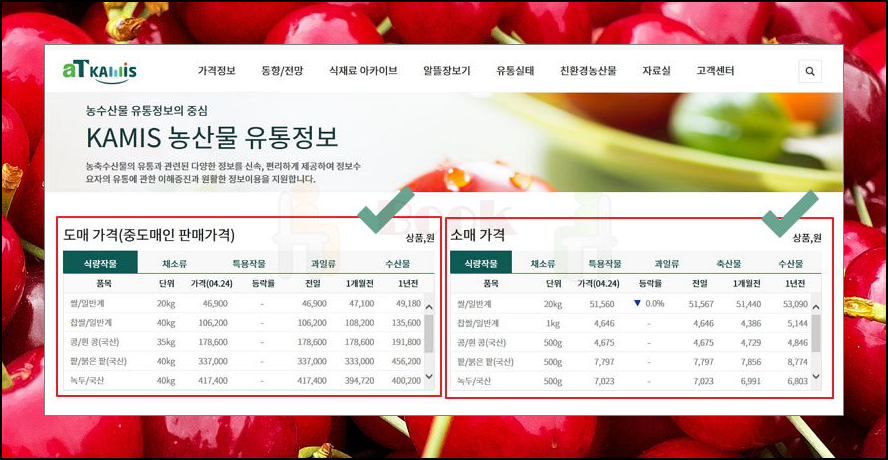Switch to retail 특용작물 tab
Image resolution: width=888 pixels, height=460 pixels.
[x=605, y=263]
